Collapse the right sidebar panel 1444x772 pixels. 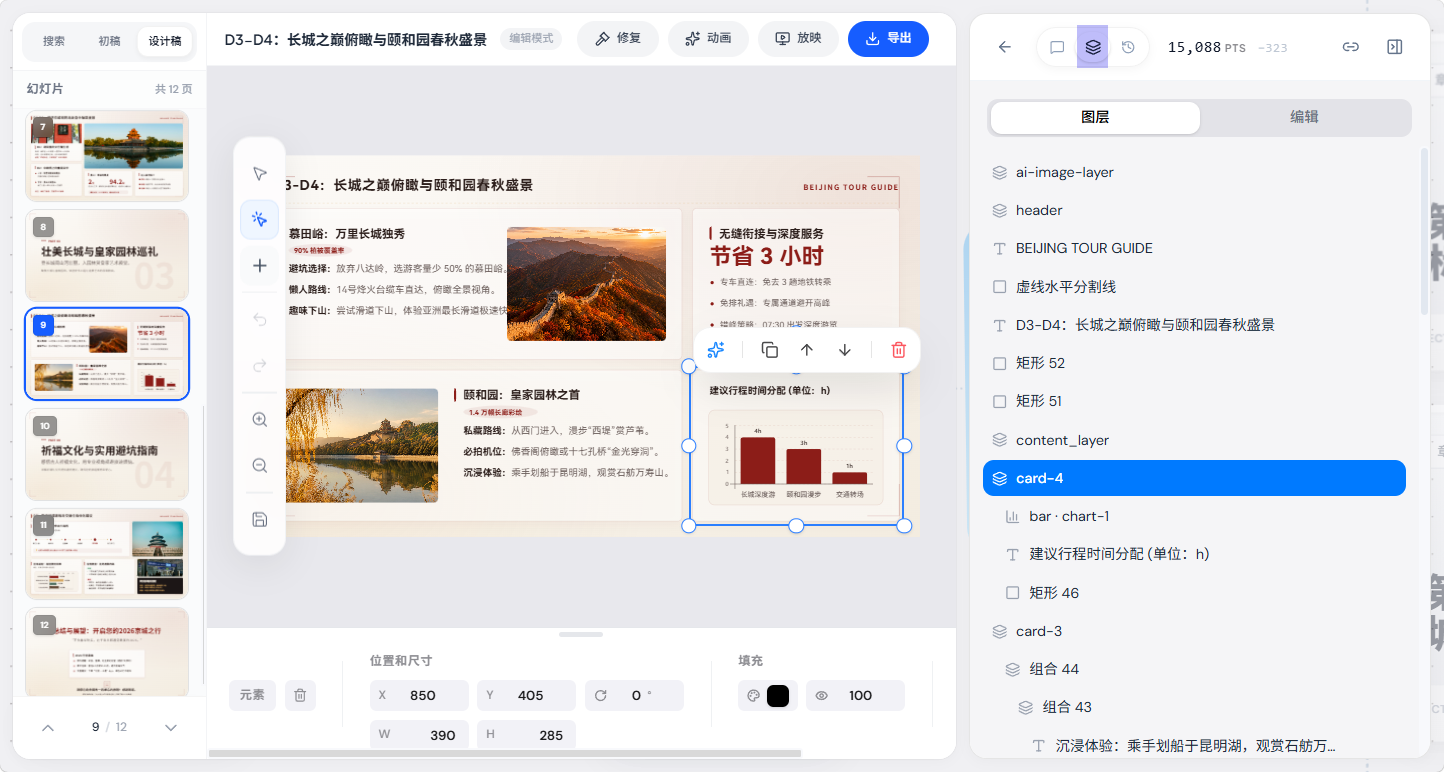tap(1395, 47)
